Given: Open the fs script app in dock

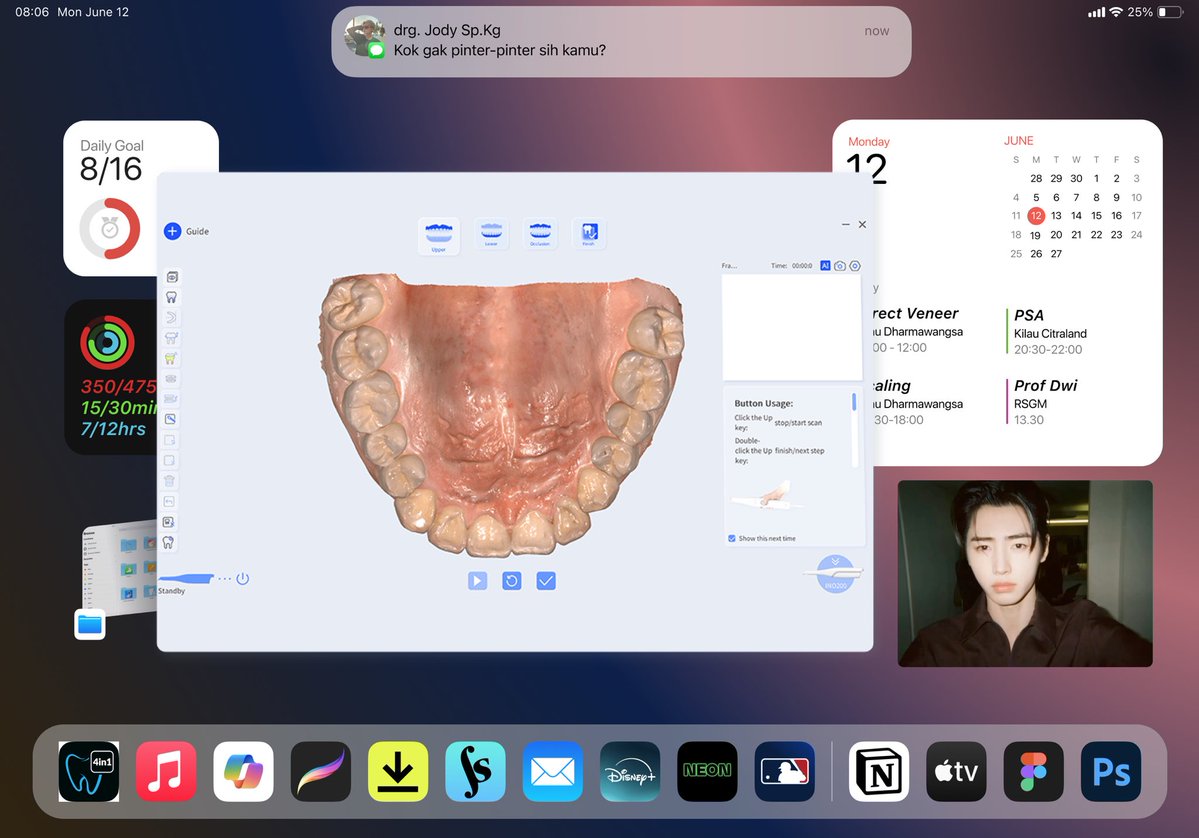Looking at the screenshot, I should pos(475,771).
